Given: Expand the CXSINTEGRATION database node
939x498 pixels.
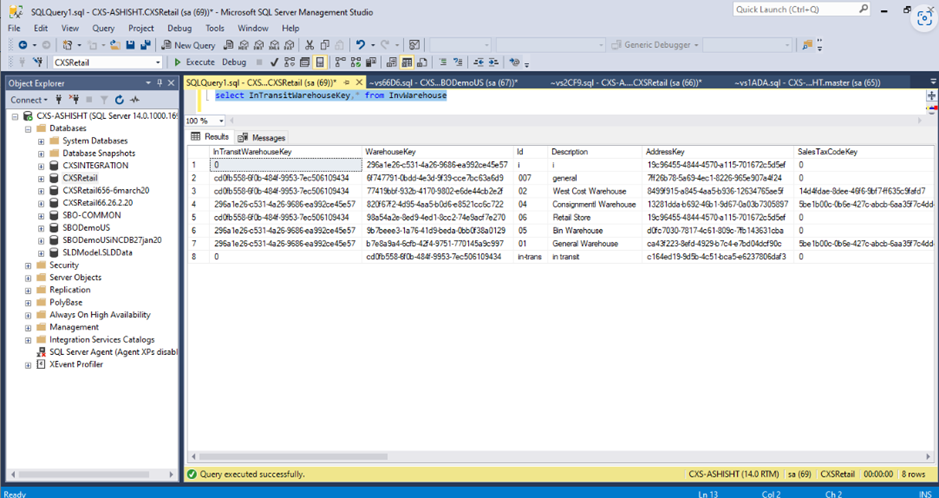Looking at the screenshot, I should [x=41, y=166].
